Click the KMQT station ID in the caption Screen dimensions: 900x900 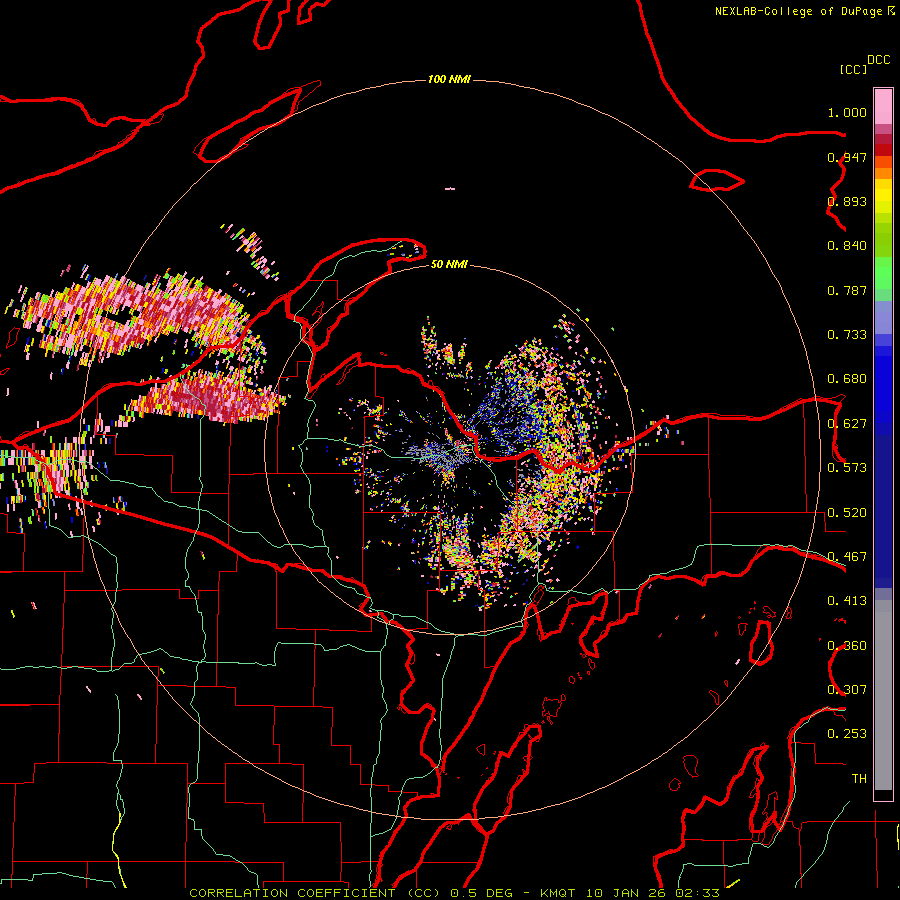point(557,893)
